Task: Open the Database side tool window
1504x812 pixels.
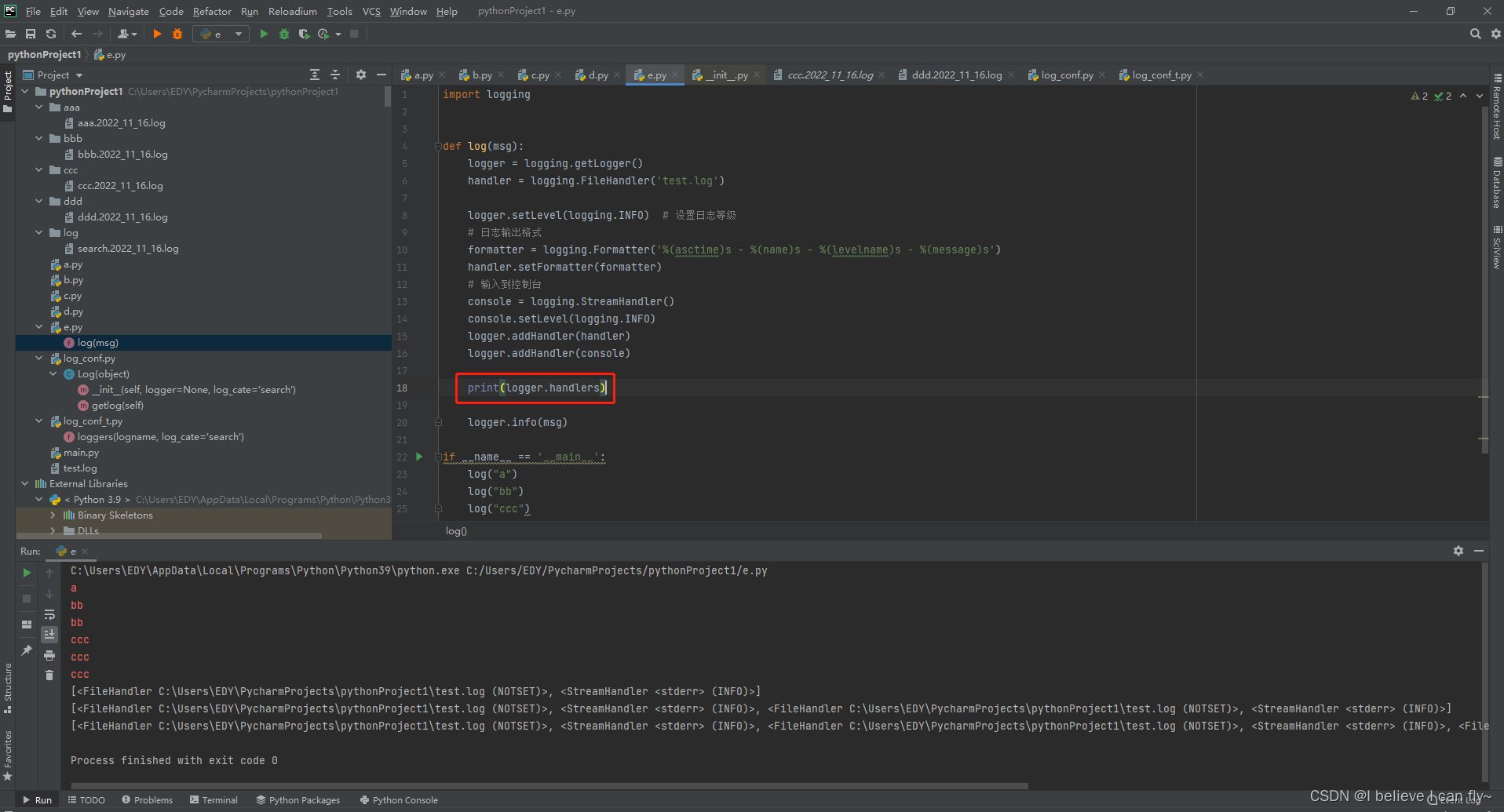Action: (x=1497, y=183)
